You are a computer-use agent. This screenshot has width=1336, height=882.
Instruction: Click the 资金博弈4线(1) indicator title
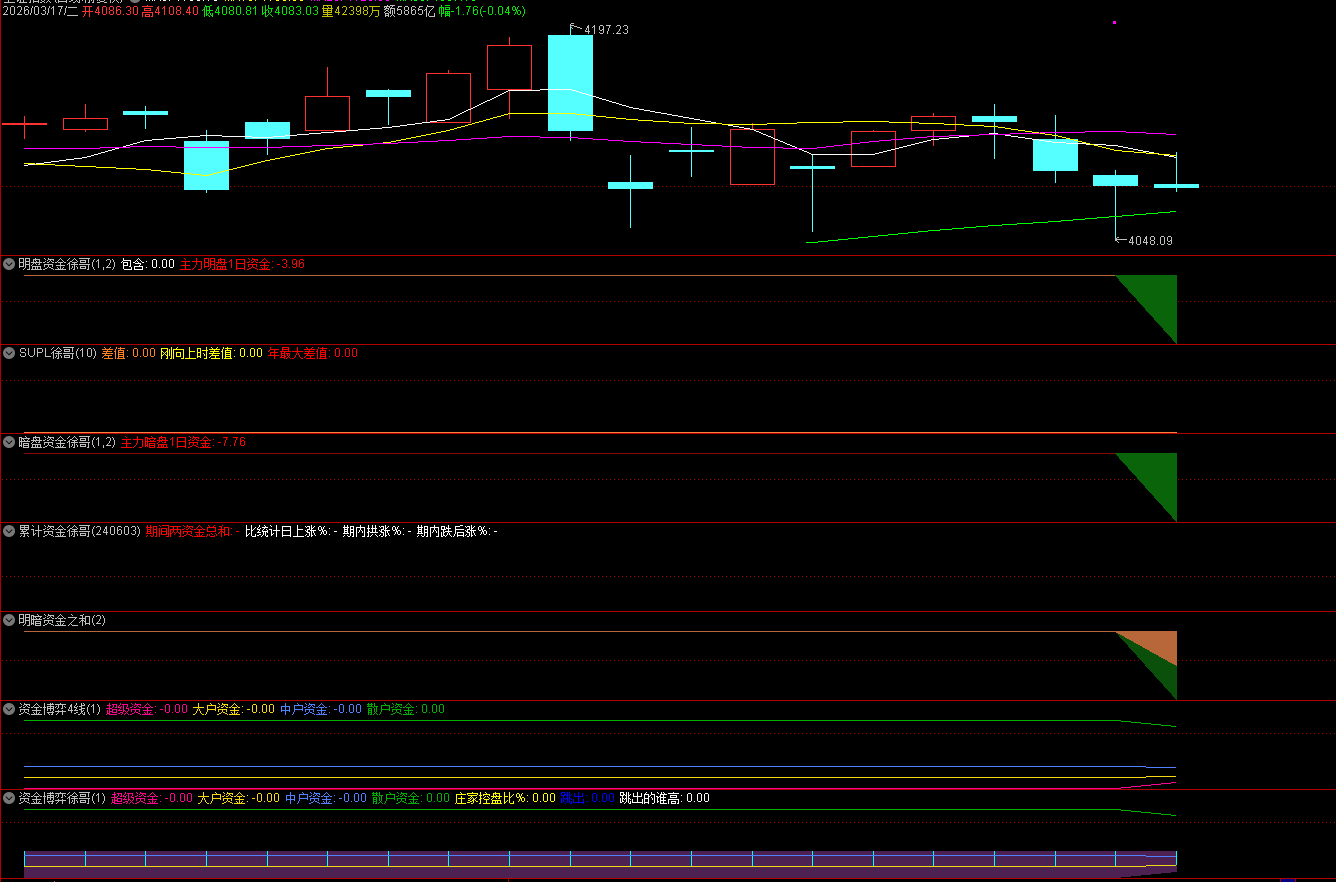coord(60,709)
